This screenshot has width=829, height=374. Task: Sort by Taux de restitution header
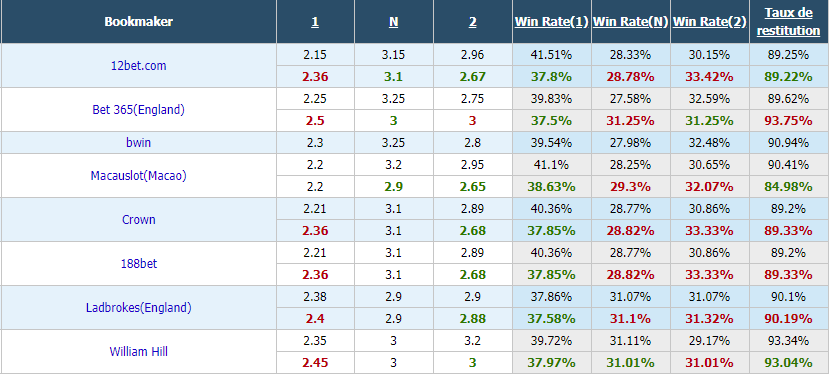pyautogui.click(x=788, y=22)
